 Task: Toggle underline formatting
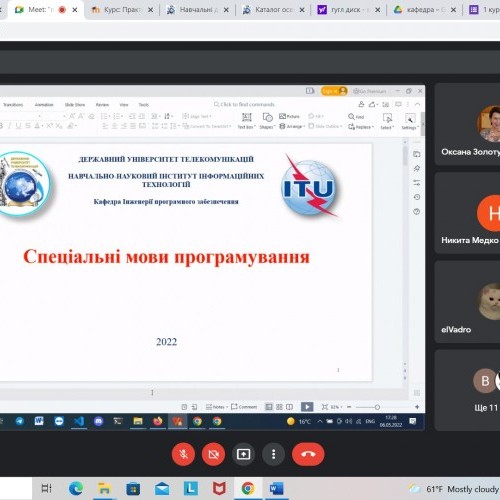point(18,126)
